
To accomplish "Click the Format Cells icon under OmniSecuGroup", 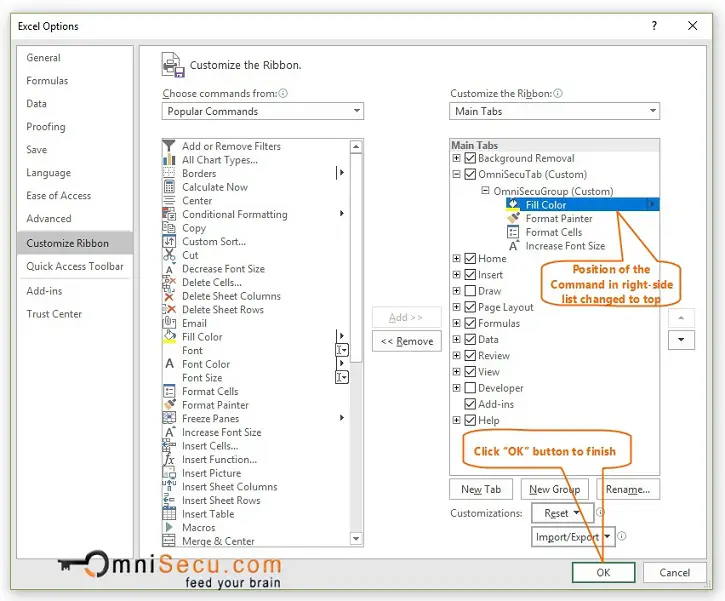I will tap(513, 232).
